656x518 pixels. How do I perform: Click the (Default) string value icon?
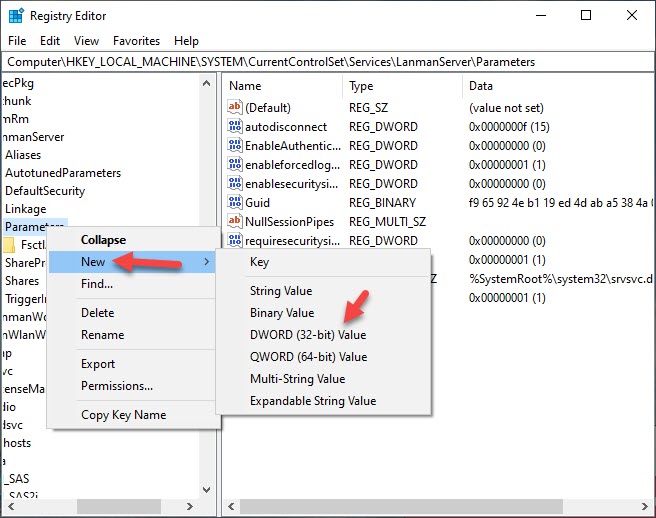click(x=235, y=108)
